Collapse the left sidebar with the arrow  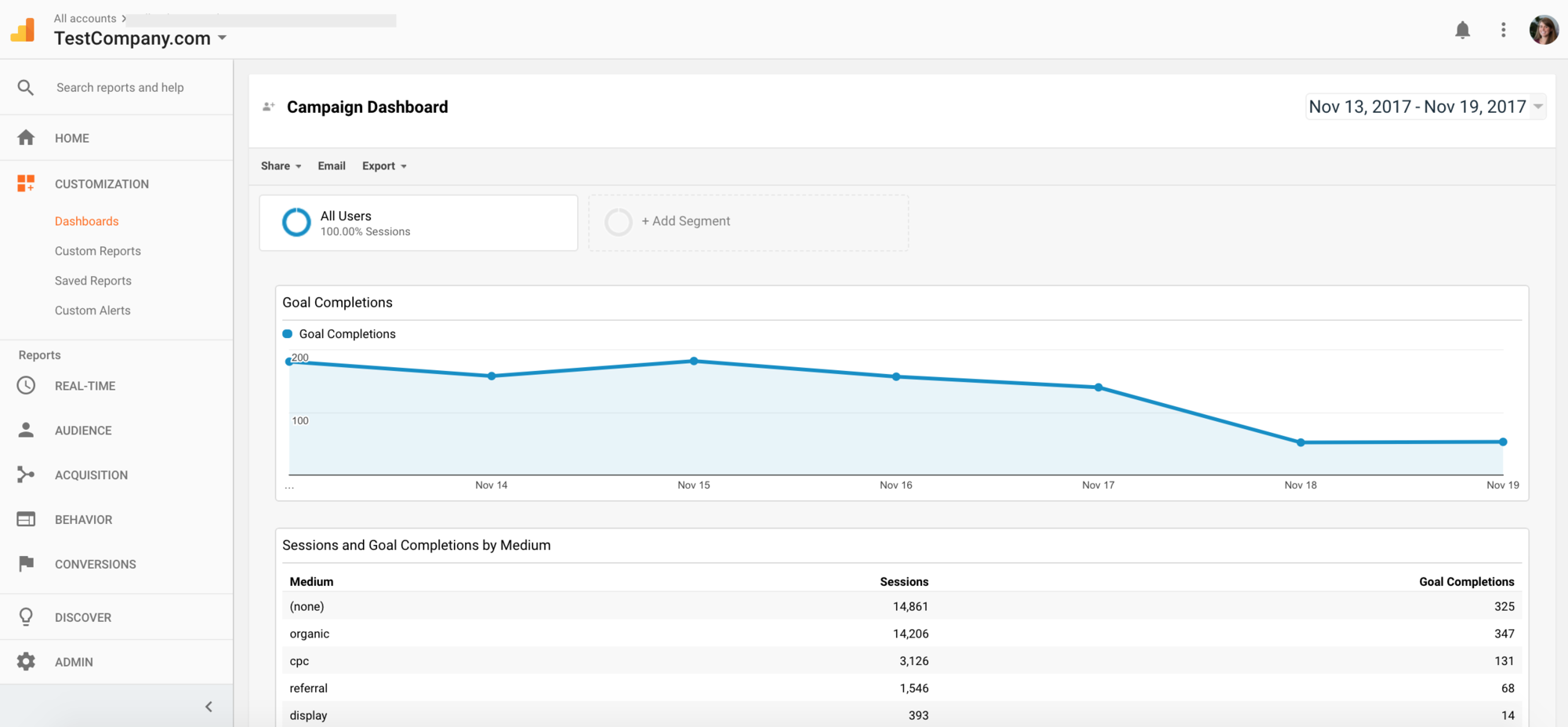pos(209,707)
